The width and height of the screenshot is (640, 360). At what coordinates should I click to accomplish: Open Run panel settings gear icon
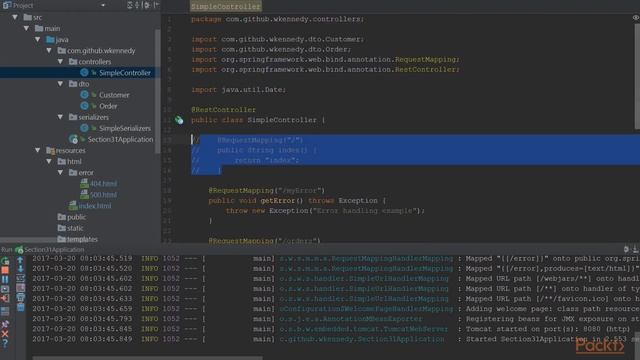point(627,249)
